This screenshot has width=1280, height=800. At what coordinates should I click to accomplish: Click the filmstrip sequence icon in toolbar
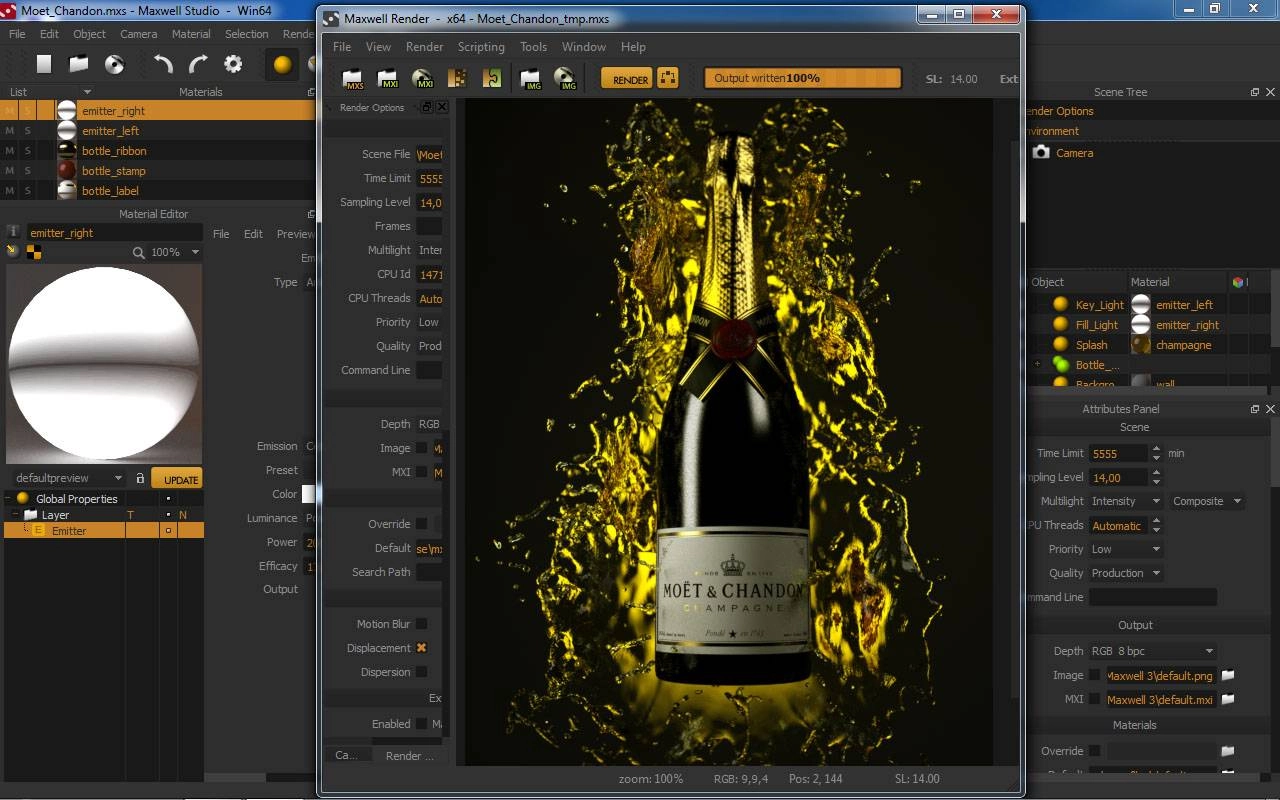pyautogui.click(x=457, y=78)
